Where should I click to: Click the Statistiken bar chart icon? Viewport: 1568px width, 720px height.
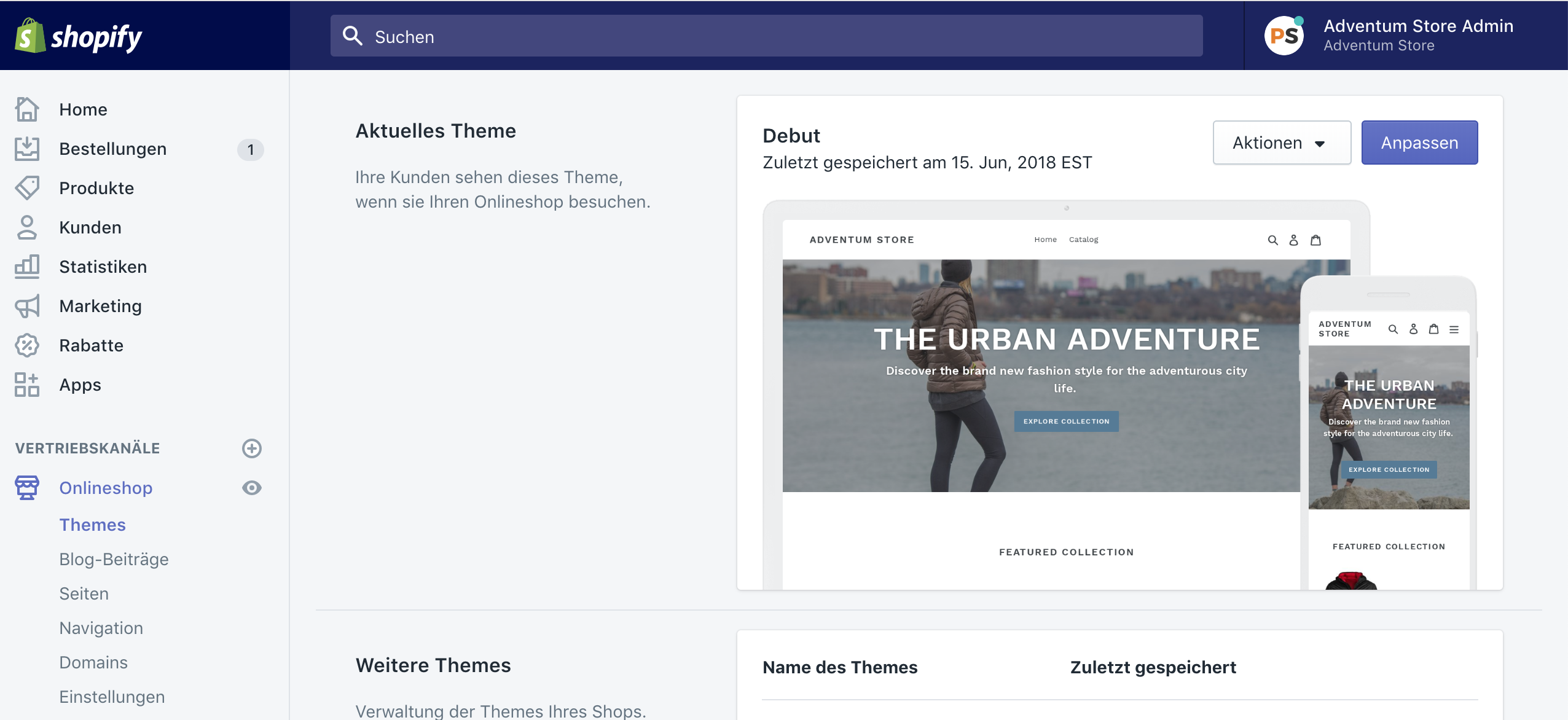(27, 267)
